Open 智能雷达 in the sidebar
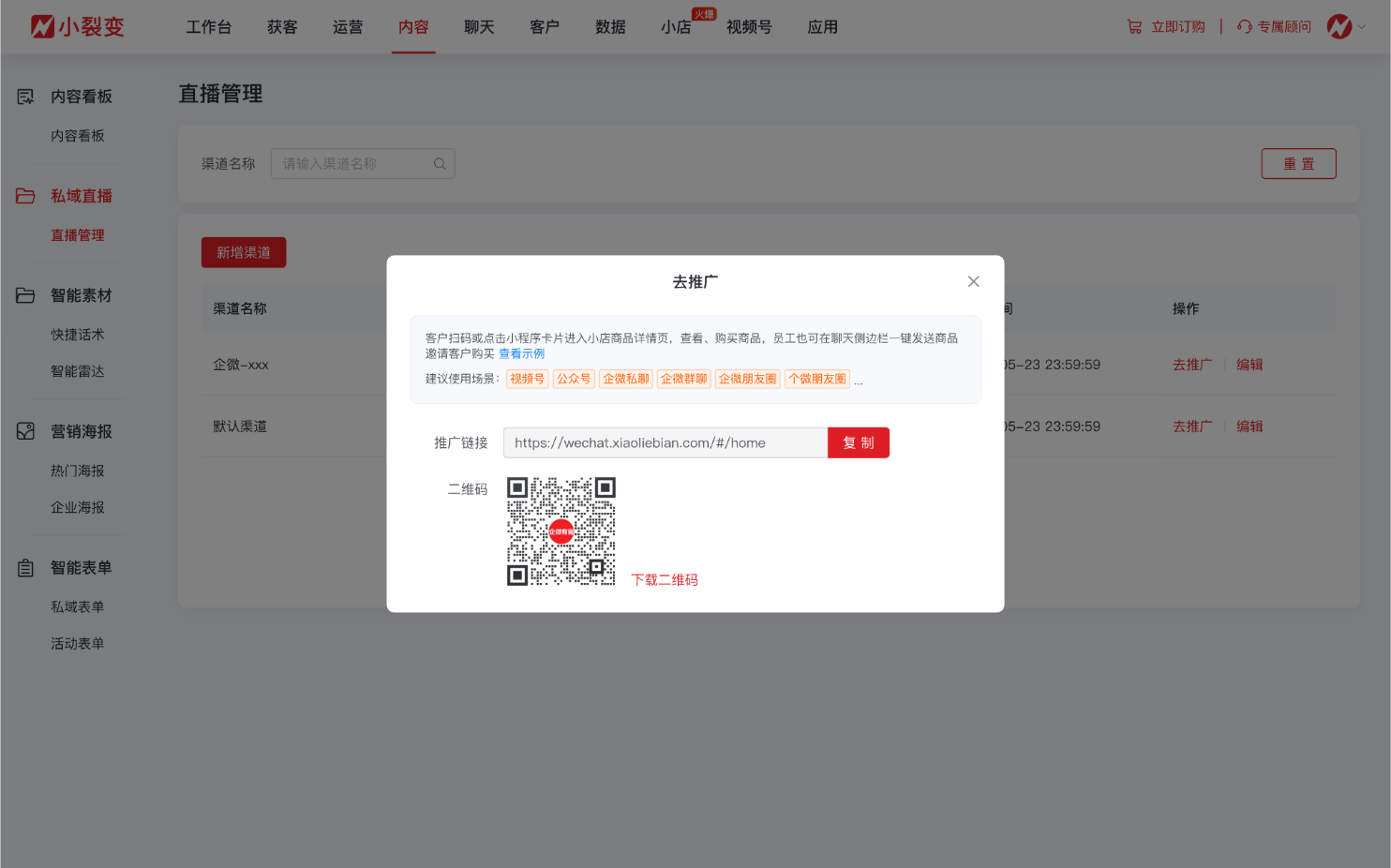This screenshot has width=1391, height=868. point(78,371)
